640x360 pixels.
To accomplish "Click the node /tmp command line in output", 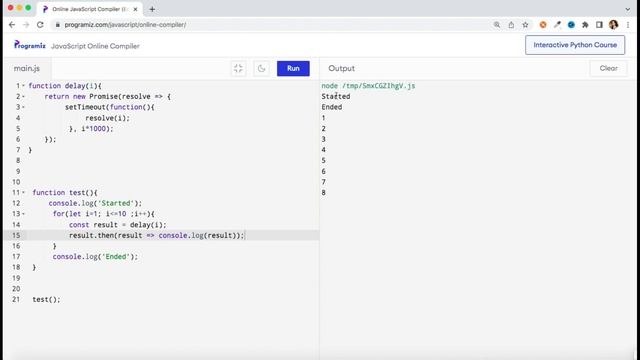I will [x=368, y=86].
